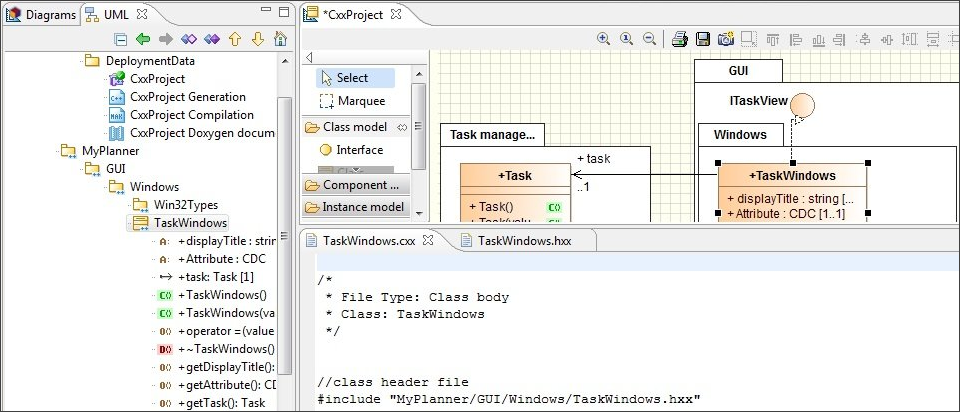This screenshot has width=960, height=412.
Task: Minimize the UML panel
Action: [x=265, y=9]
